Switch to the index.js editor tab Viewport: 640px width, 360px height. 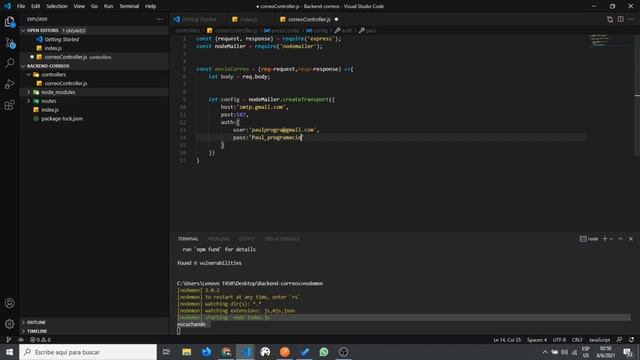click(x=249, y=19)
